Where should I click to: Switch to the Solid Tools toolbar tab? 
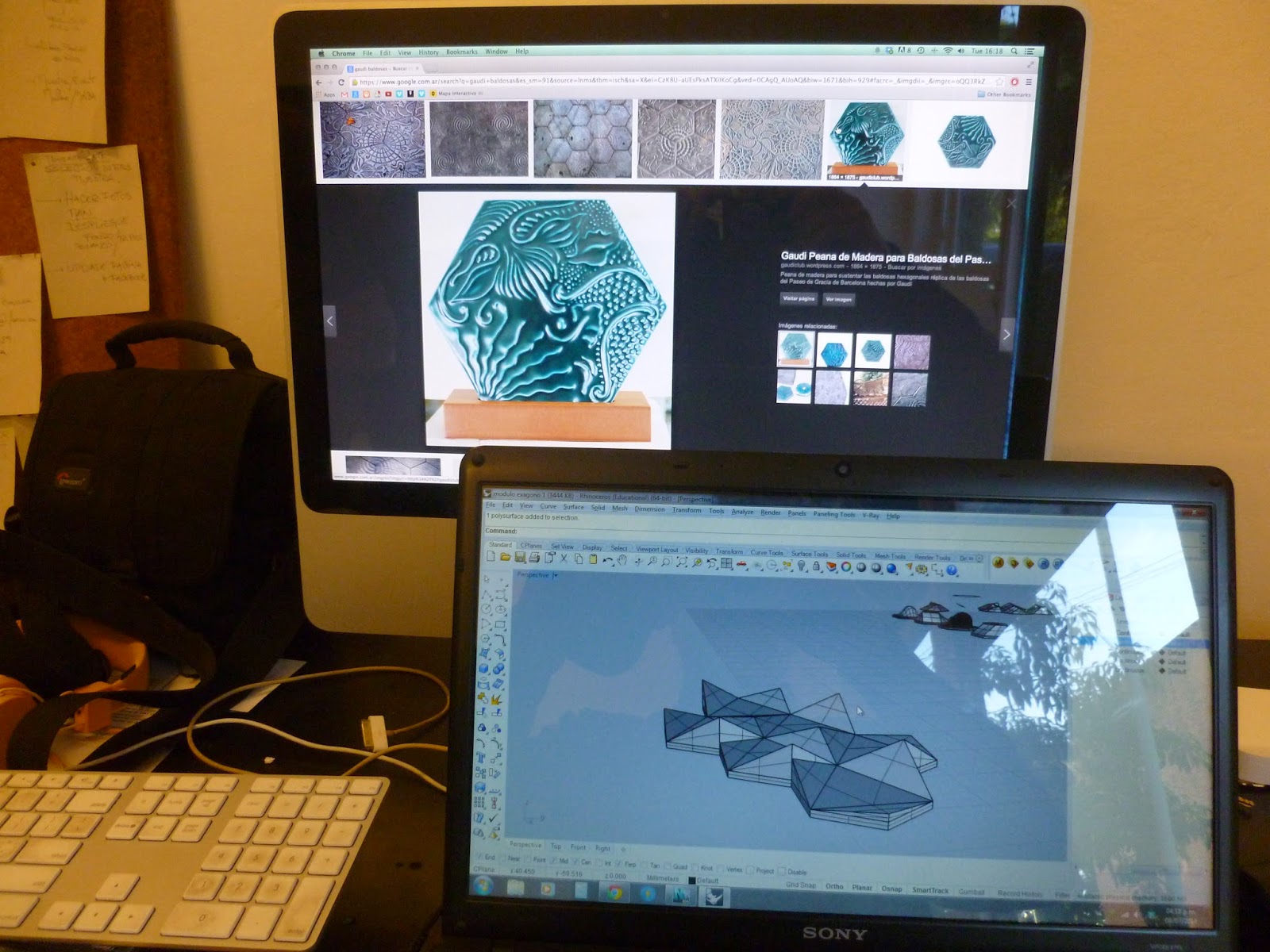tap(850, 555)
